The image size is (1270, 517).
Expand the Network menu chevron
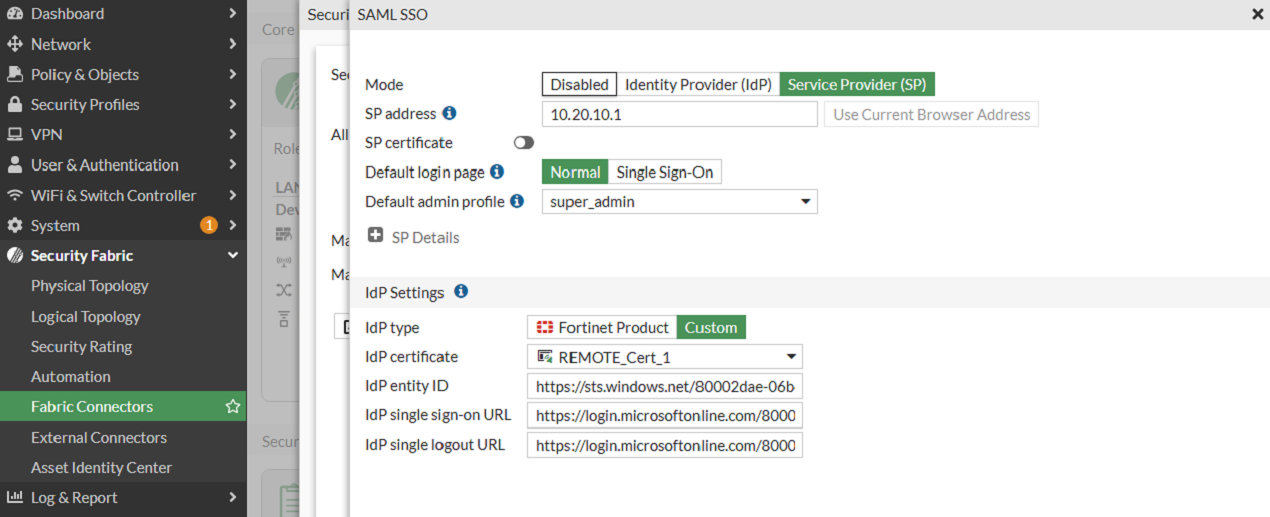tap(232, 44)
